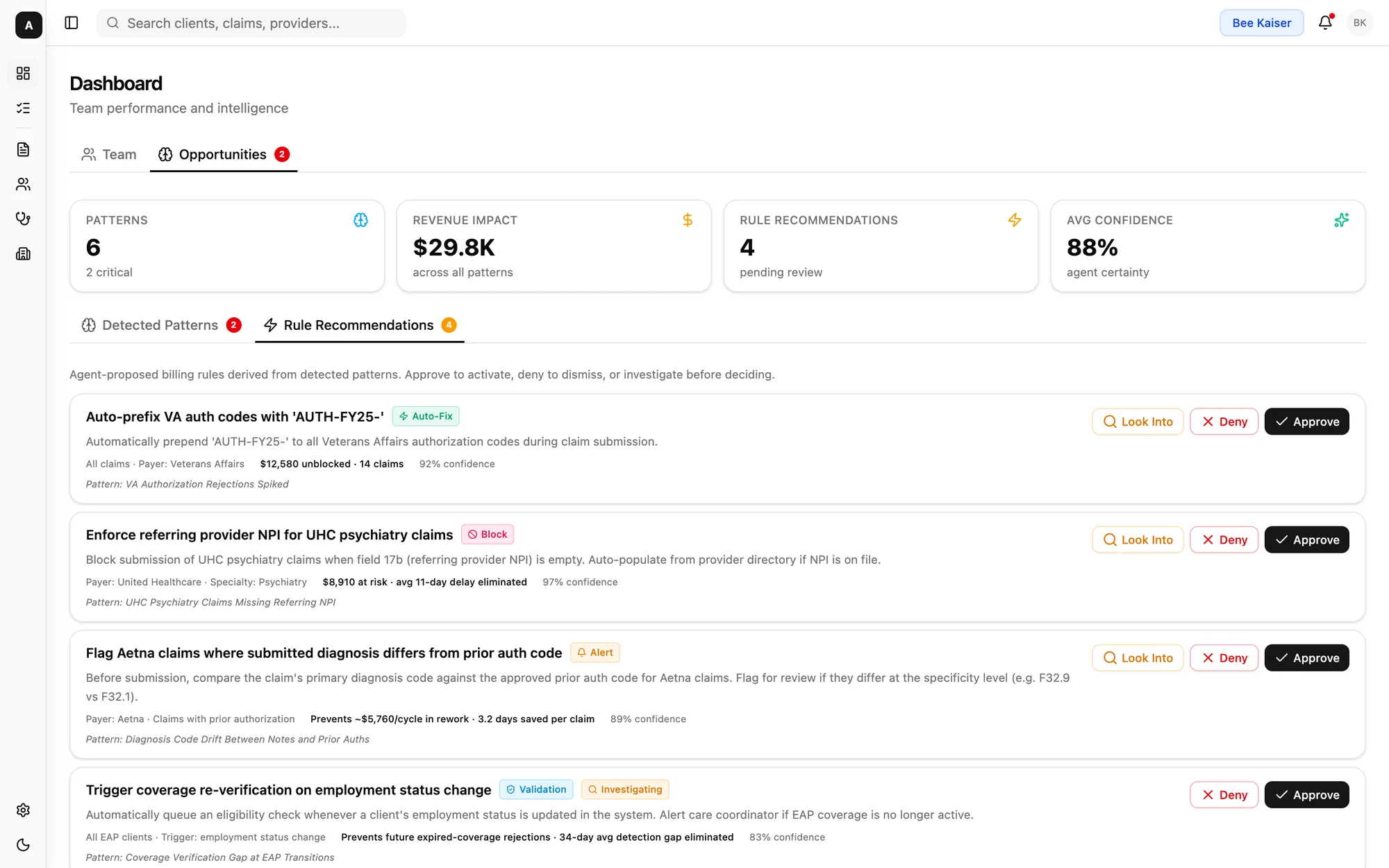The width and height of the screenshot is (1389, 868).
Task: Deny the Aetna diagnosis rule
Action: (1224, 658)
